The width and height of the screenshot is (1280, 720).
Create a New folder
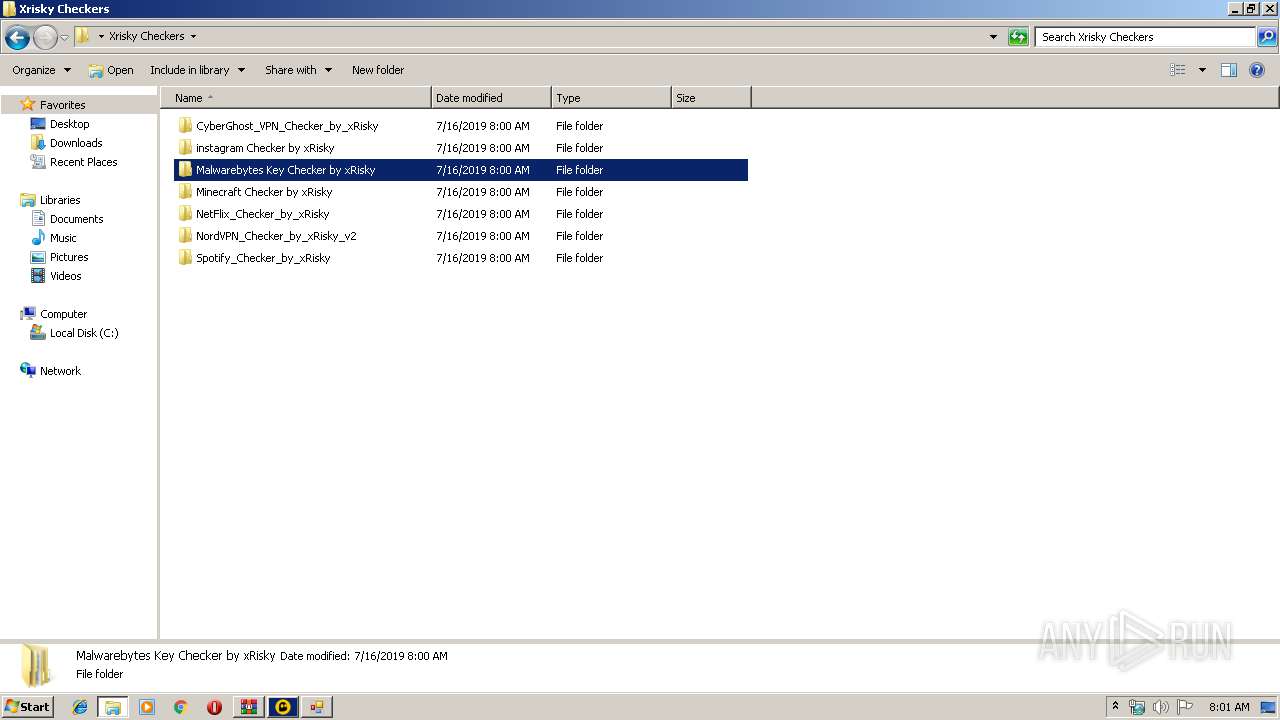(x=378, y=70)
